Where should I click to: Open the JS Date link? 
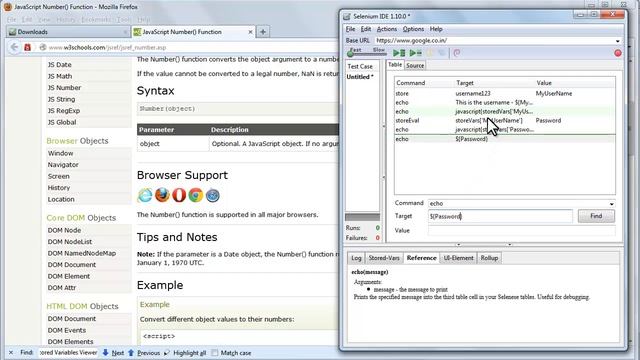[x=60, y=64]
